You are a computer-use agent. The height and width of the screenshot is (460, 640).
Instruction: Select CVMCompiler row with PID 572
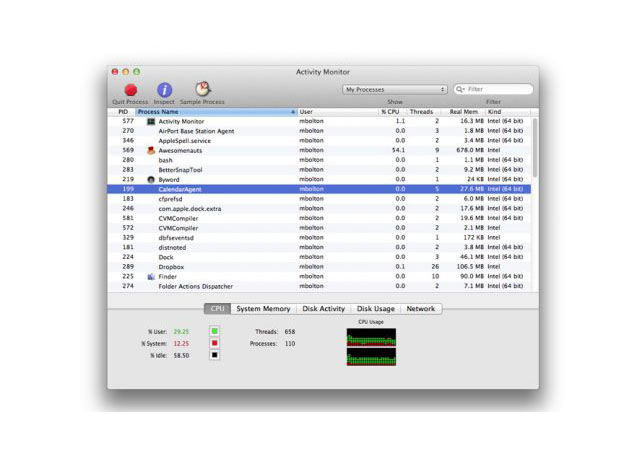coord(319,228)
